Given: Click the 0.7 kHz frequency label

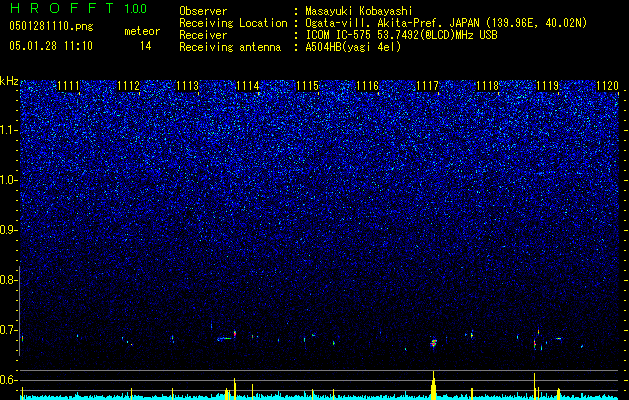Looking at the screenshot, I should (x=8, y=330).
